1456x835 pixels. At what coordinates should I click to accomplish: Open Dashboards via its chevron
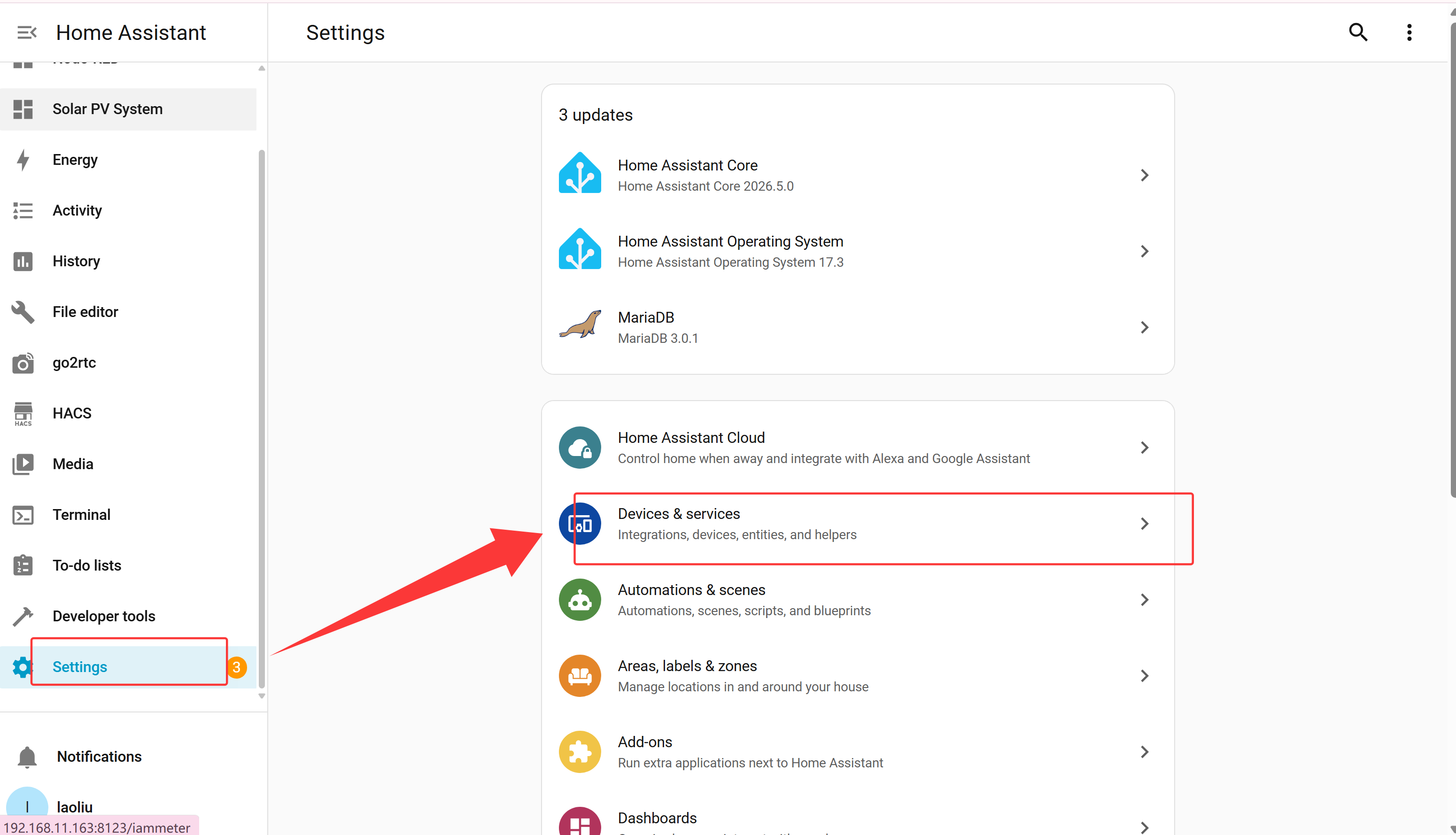(1144, 827)
